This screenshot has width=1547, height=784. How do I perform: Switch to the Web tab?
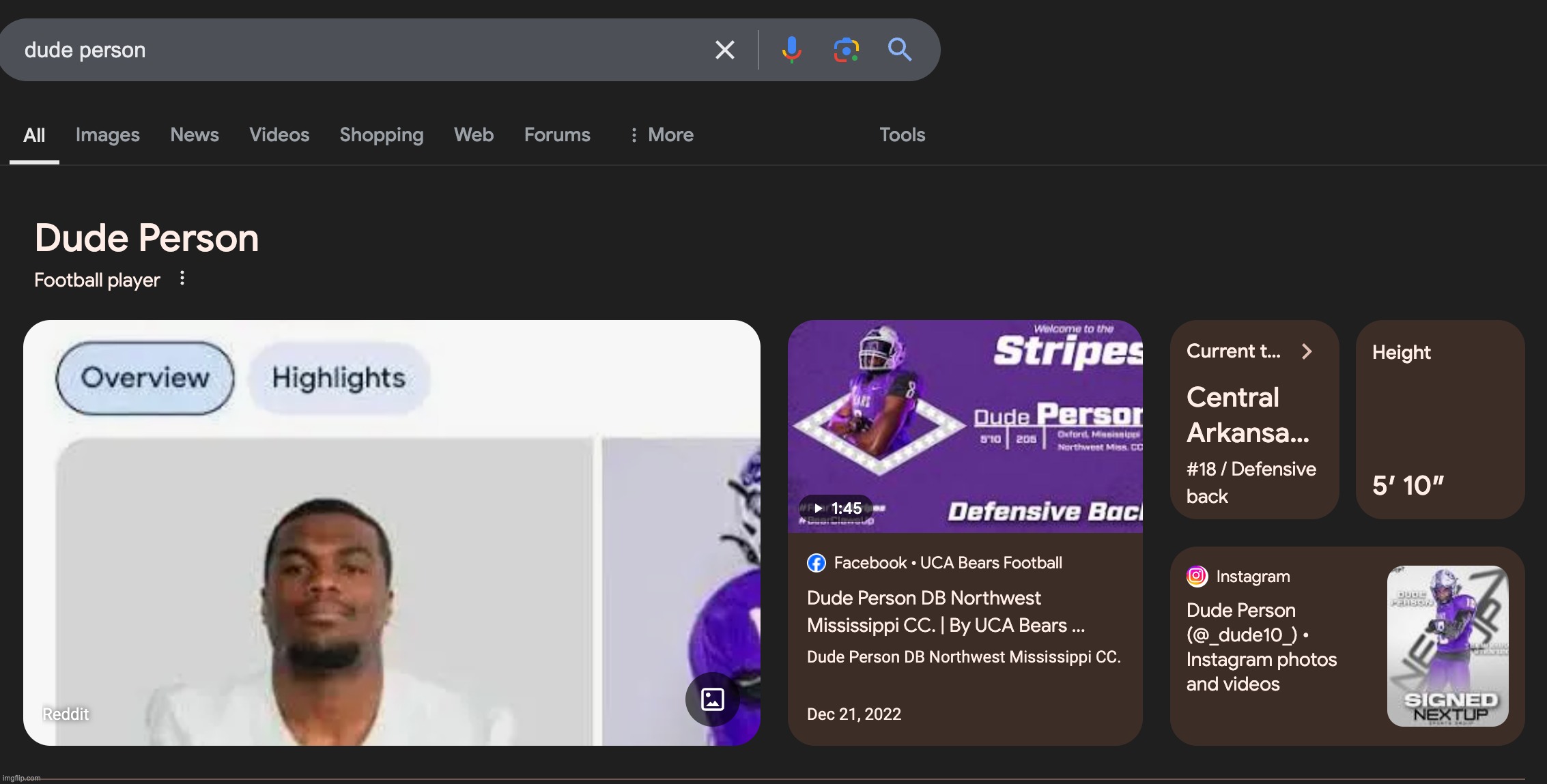[474, 135]
